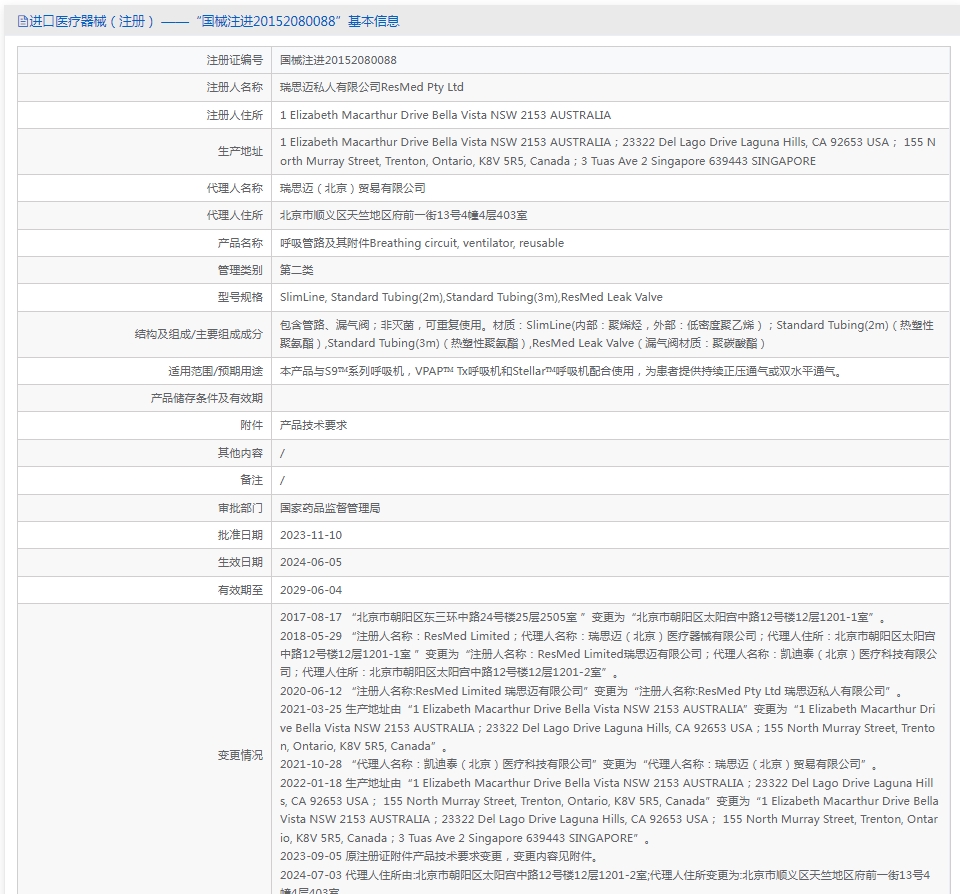The height and width of the screenshot is (894, 960).
Task: Select the '第二类' management class value
Action: [296, 270]
